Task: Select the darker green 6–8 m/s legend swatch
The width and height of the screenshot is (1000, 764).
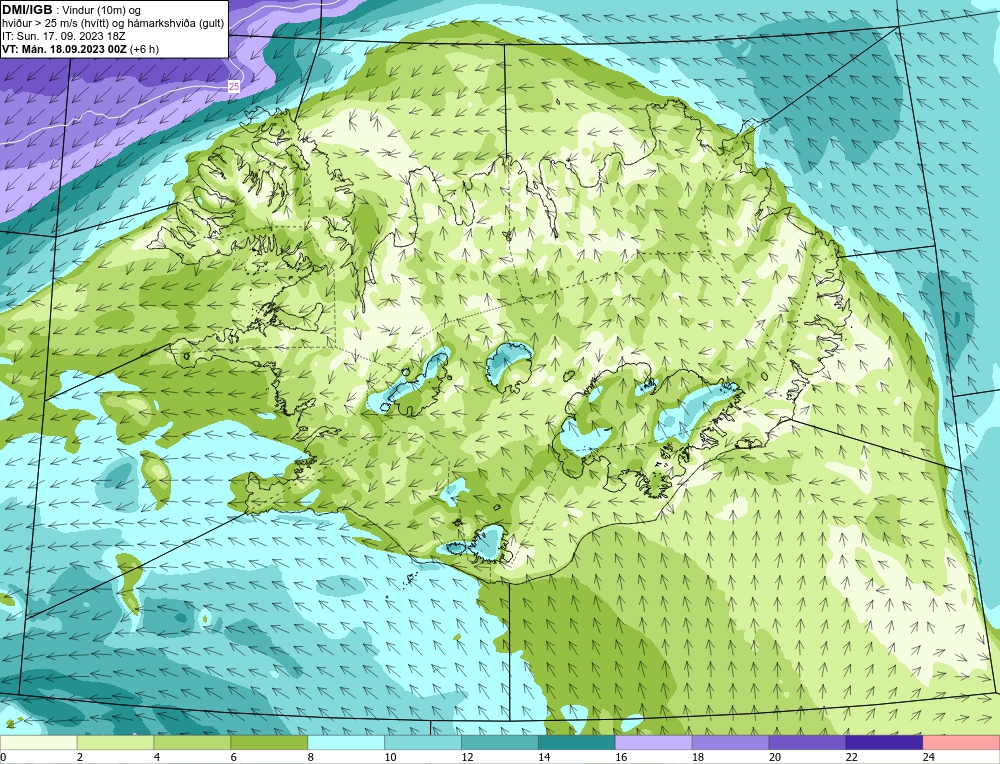Action: tap(269, 743)
